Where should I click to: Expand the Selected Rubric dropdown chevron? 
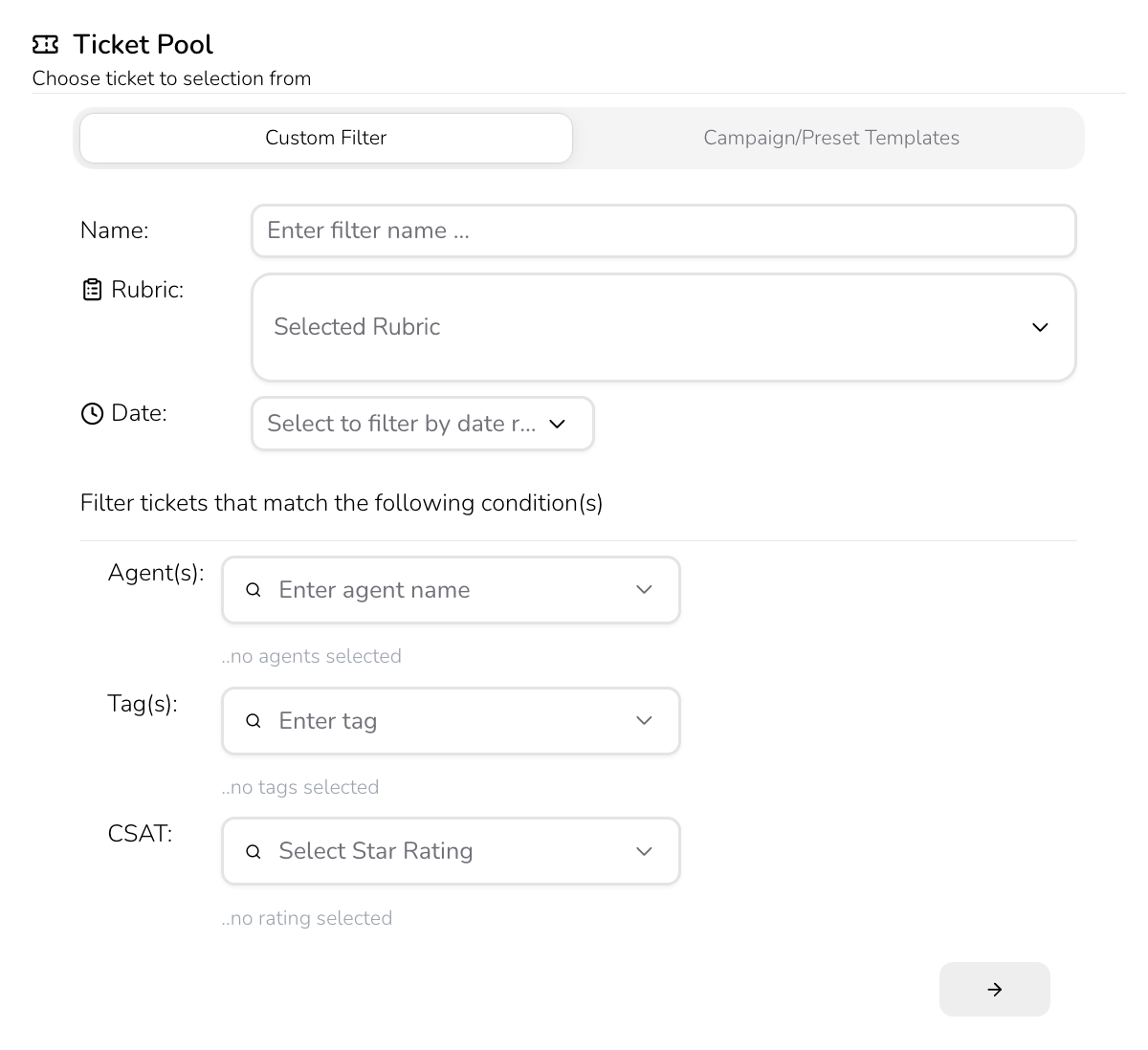(1040, 327)
